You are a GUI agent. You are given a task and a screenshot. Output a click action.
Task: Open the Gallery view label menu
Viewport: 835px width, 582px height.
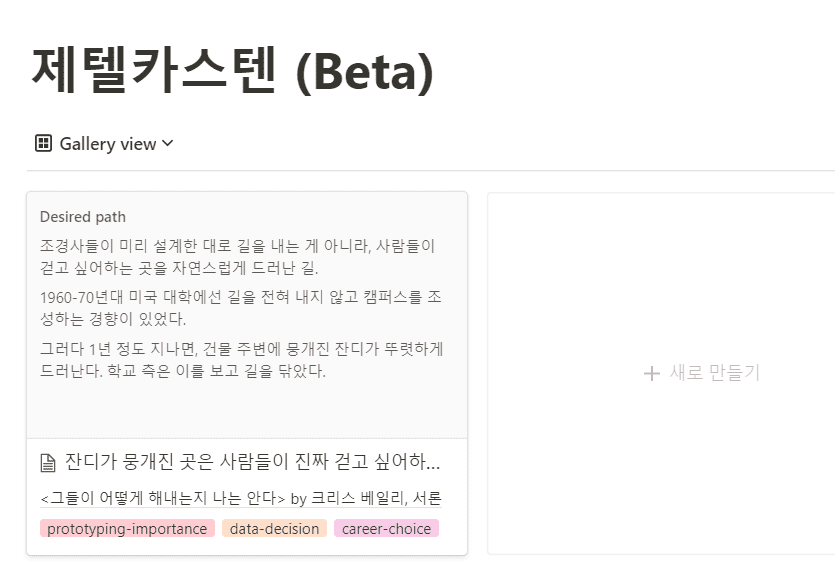[108, 144]
